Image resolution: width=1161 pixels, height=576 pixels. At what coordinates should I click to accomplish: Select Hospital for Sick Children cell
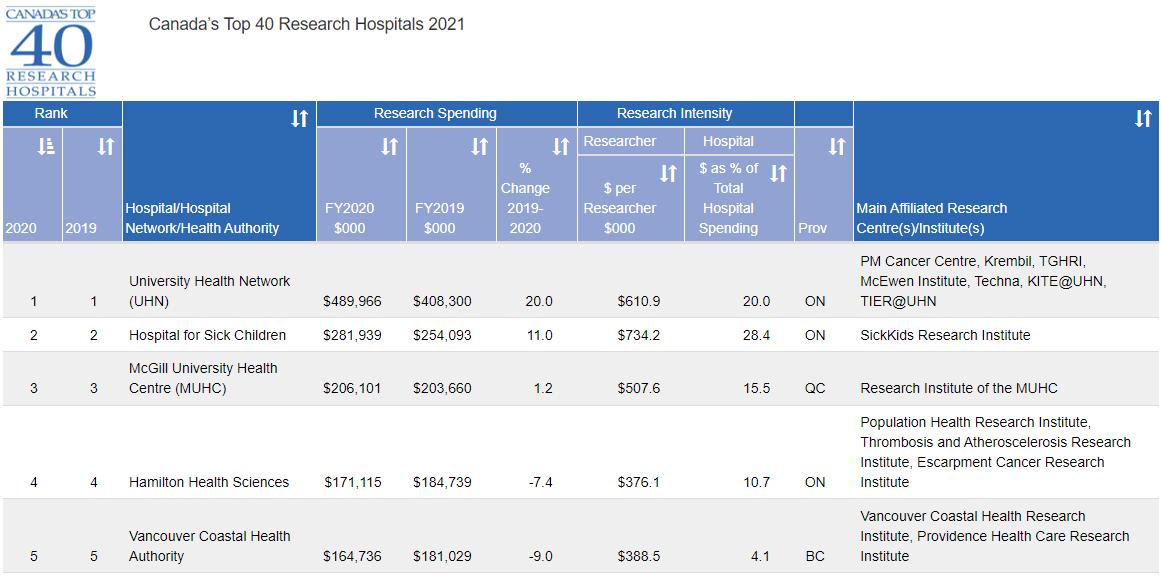pos(219,335)
